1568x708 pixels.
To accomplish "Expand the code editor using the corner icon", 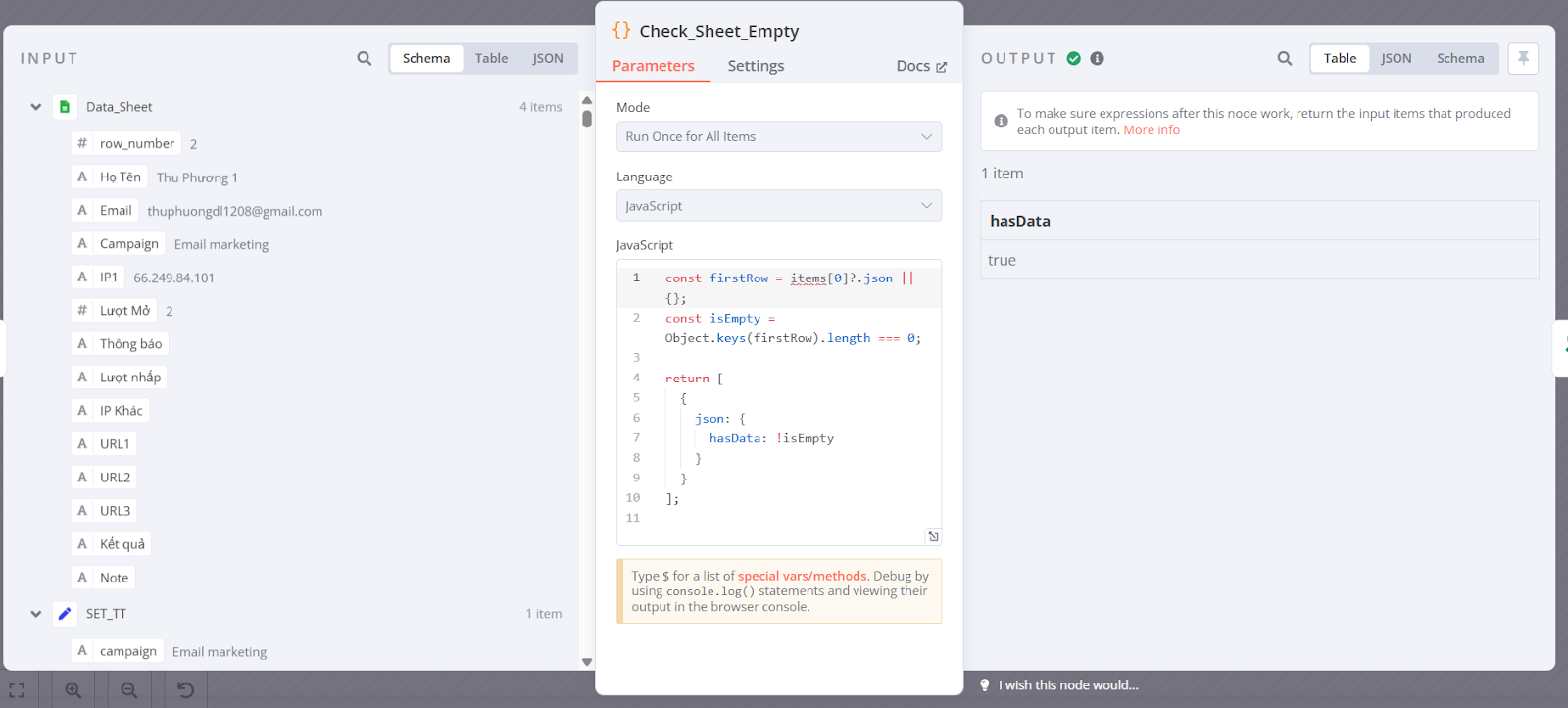I will coord(933,536).
